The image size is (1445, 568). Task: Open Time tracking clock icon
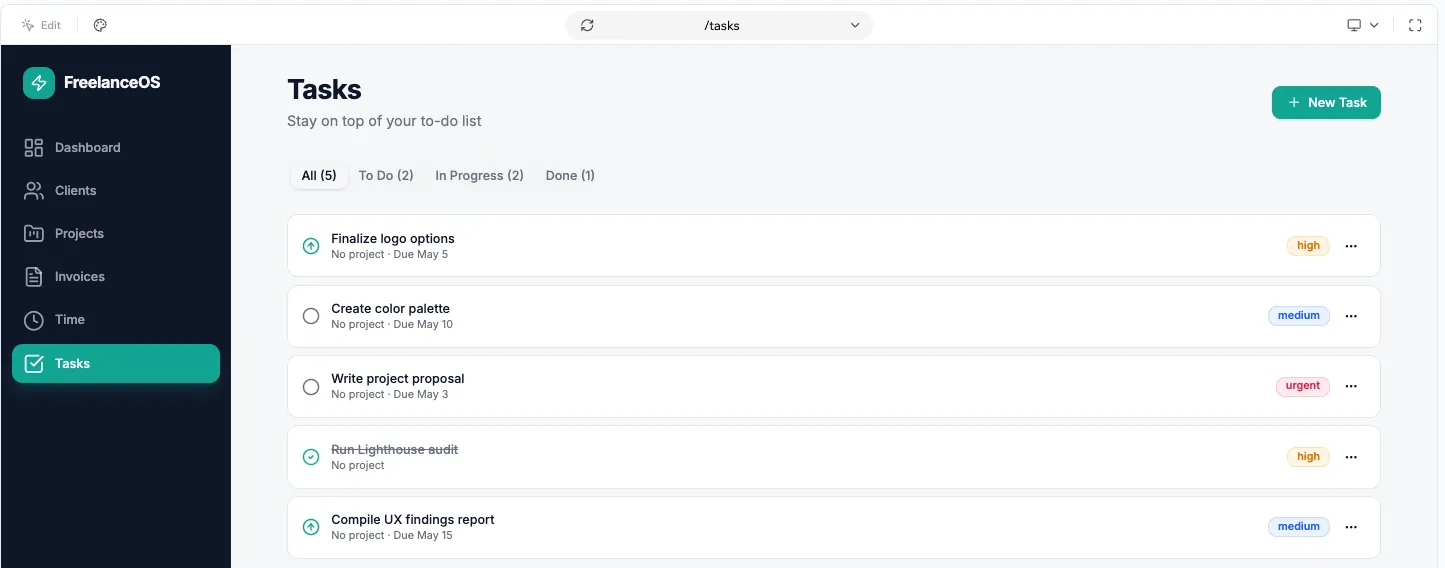click(x=34, y=320)
